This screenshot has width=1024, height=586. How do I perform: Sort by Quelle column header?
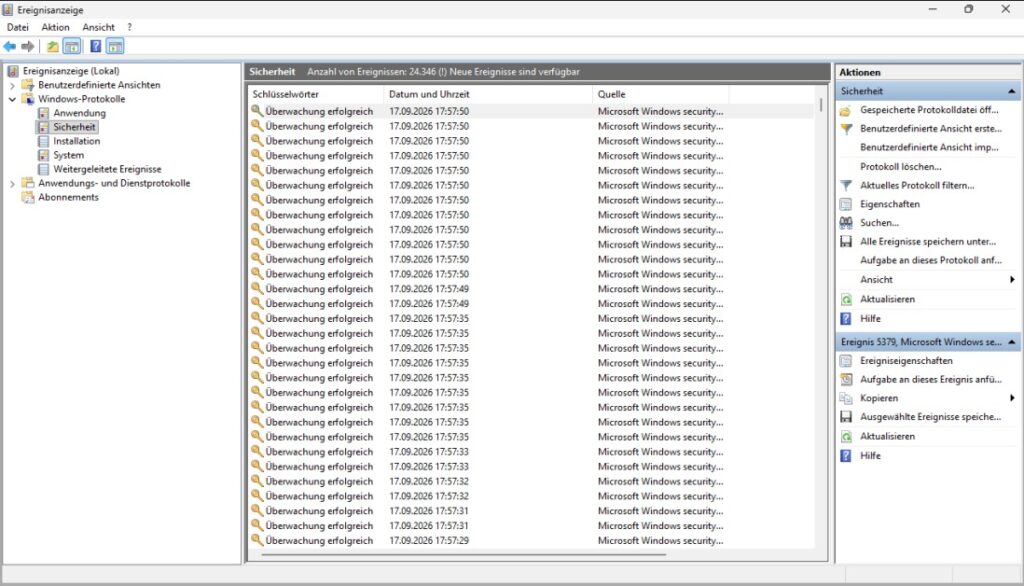(x=660, y=94)
